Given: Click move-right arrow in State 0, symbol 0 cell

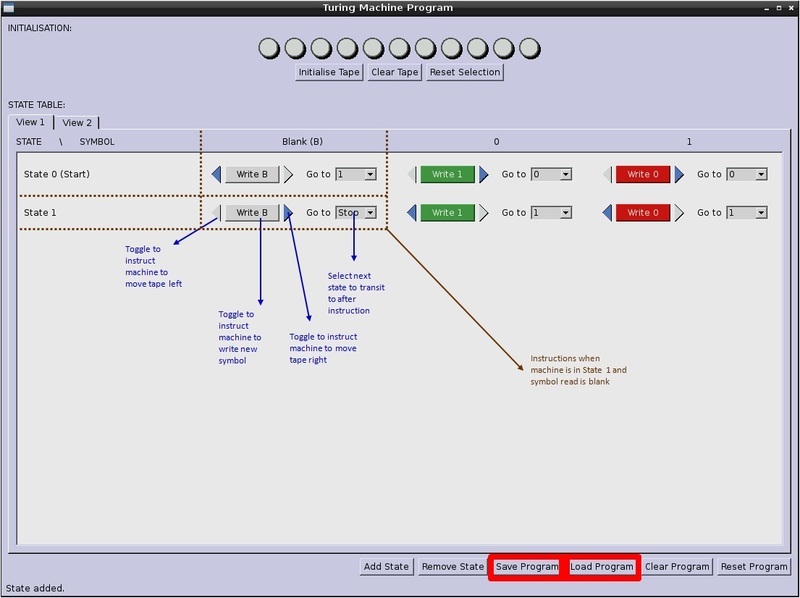Looking at the screenshot, I should pos(484,174).
